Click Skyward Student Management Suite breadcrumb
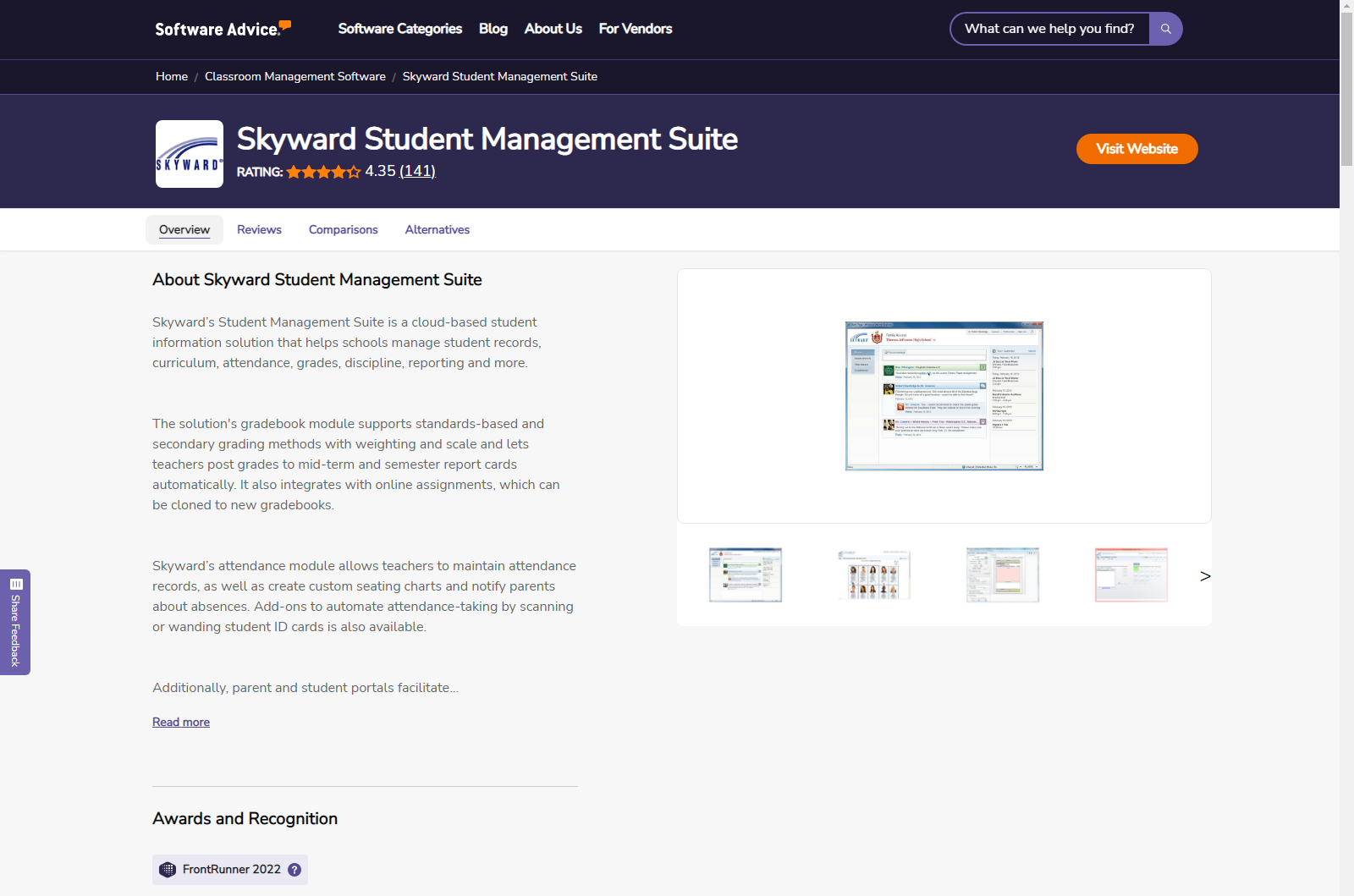The width and height of the screenshot is (1354, 896). point(500,77)
